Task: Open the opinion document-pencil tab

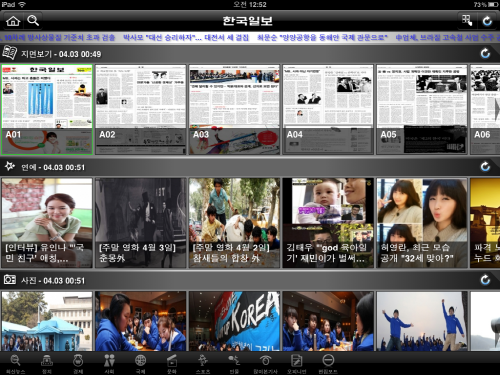Action: 296,364
